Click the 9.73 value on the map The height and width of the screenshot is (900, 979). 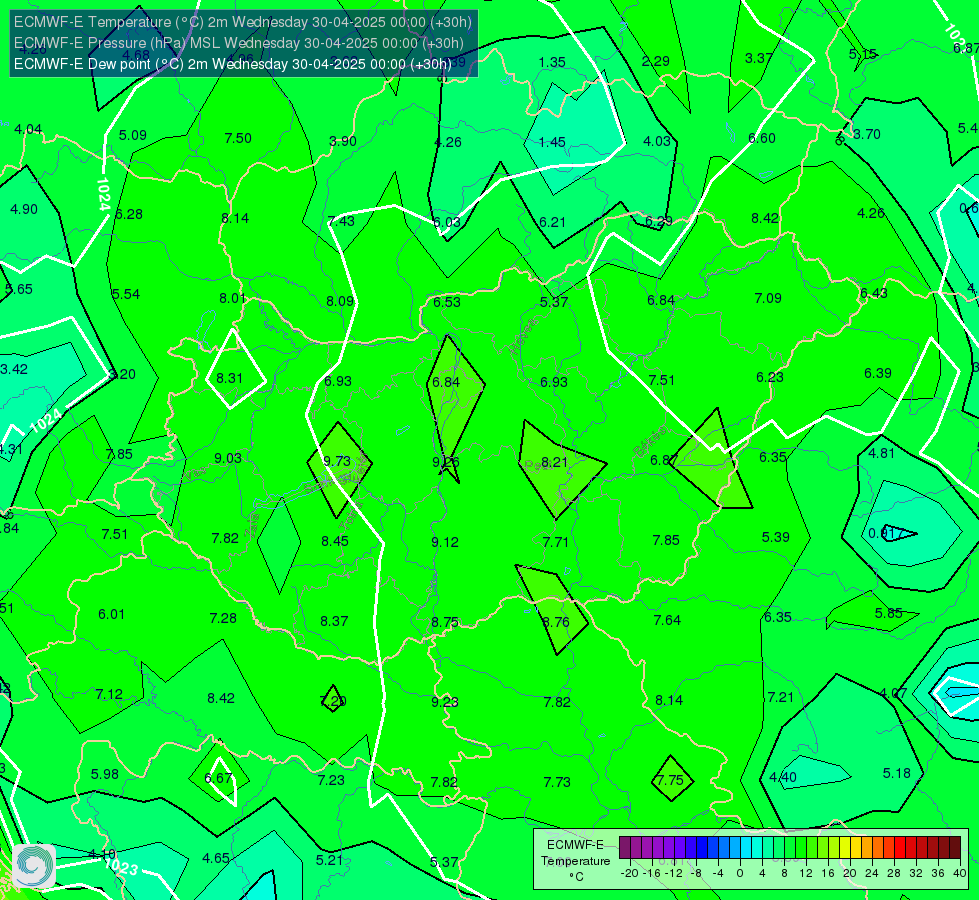pos(337,462)
